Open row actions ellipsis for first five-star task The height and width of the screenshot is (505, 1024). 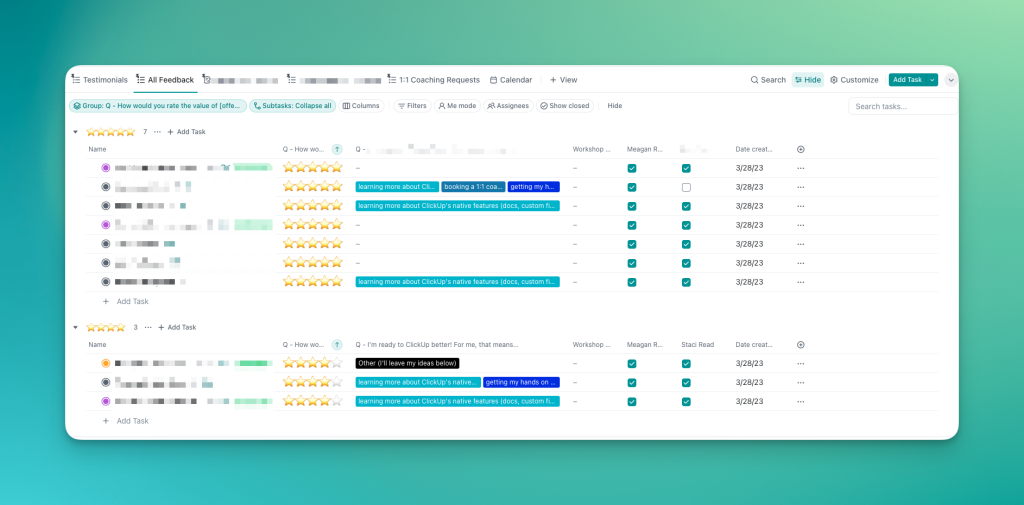pyautogui.click(x=801, y=168)
